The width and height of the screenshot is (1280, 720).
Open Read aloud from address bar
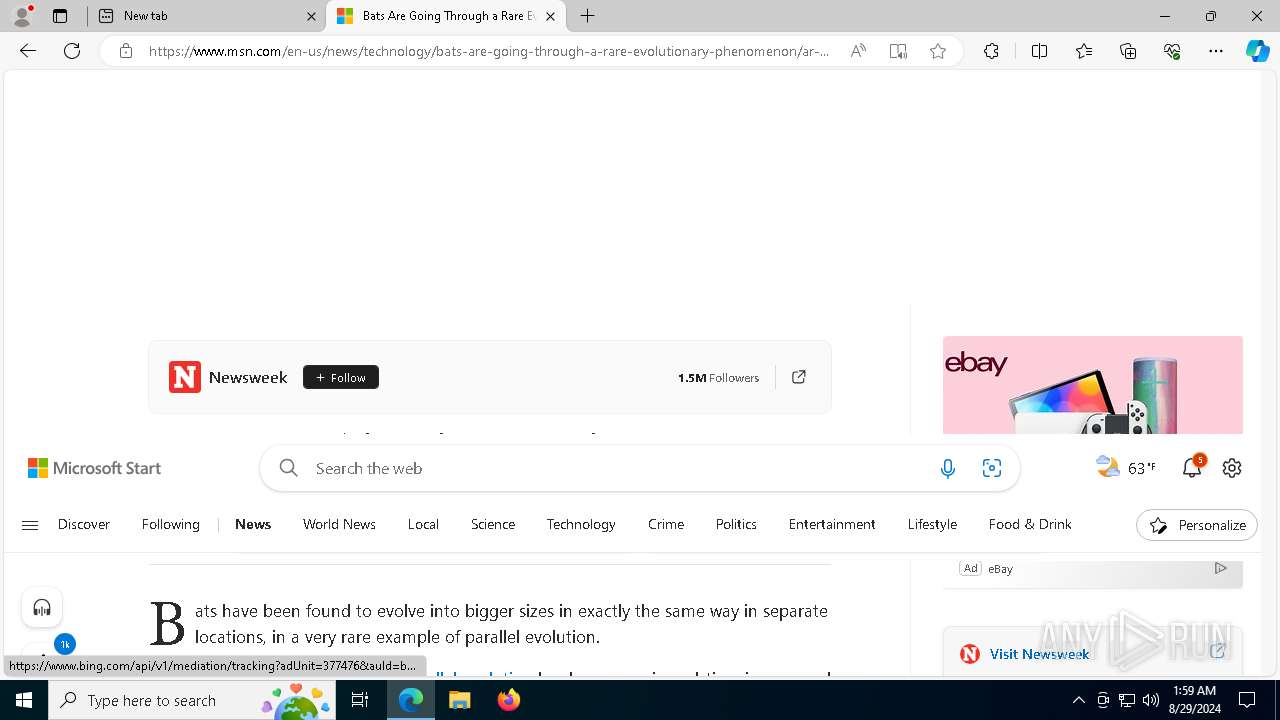click(x=858, y=51)
